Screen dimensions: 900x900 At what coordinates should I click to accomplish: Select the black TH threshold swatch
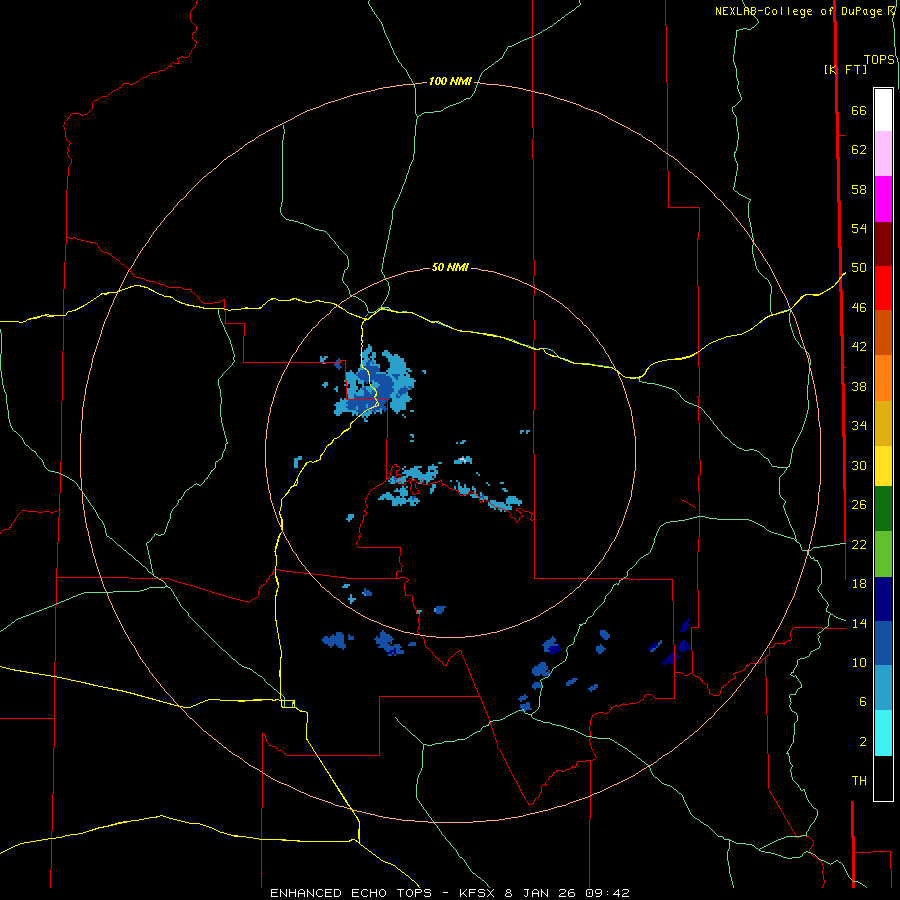tap(883, 778)
